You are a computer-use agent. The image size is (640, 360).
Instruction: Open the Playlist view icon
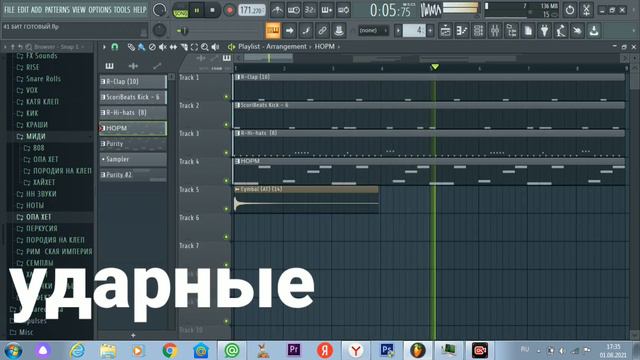[x=445, y=30]
